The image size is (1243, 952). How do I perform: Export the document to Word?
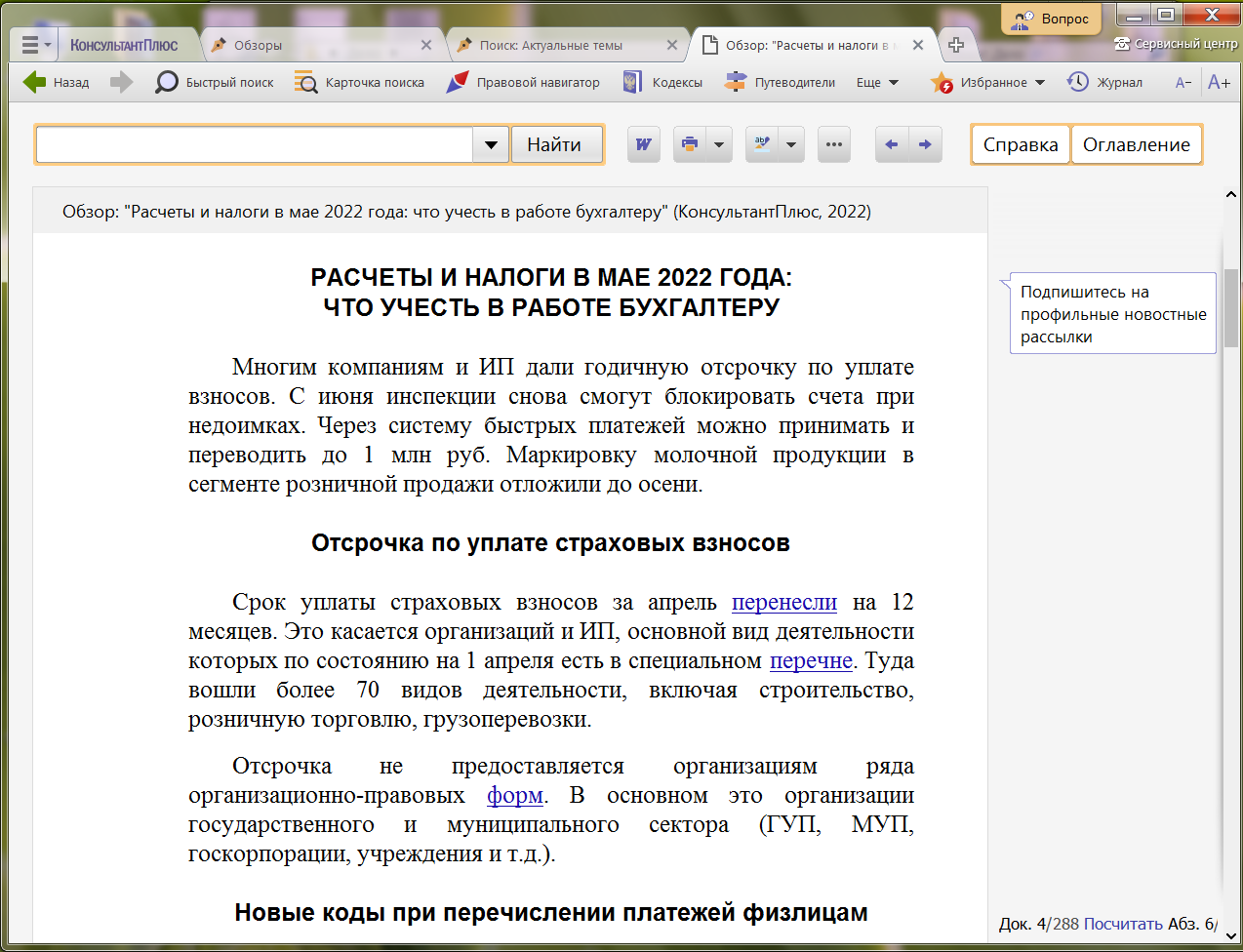click(644, 144)
